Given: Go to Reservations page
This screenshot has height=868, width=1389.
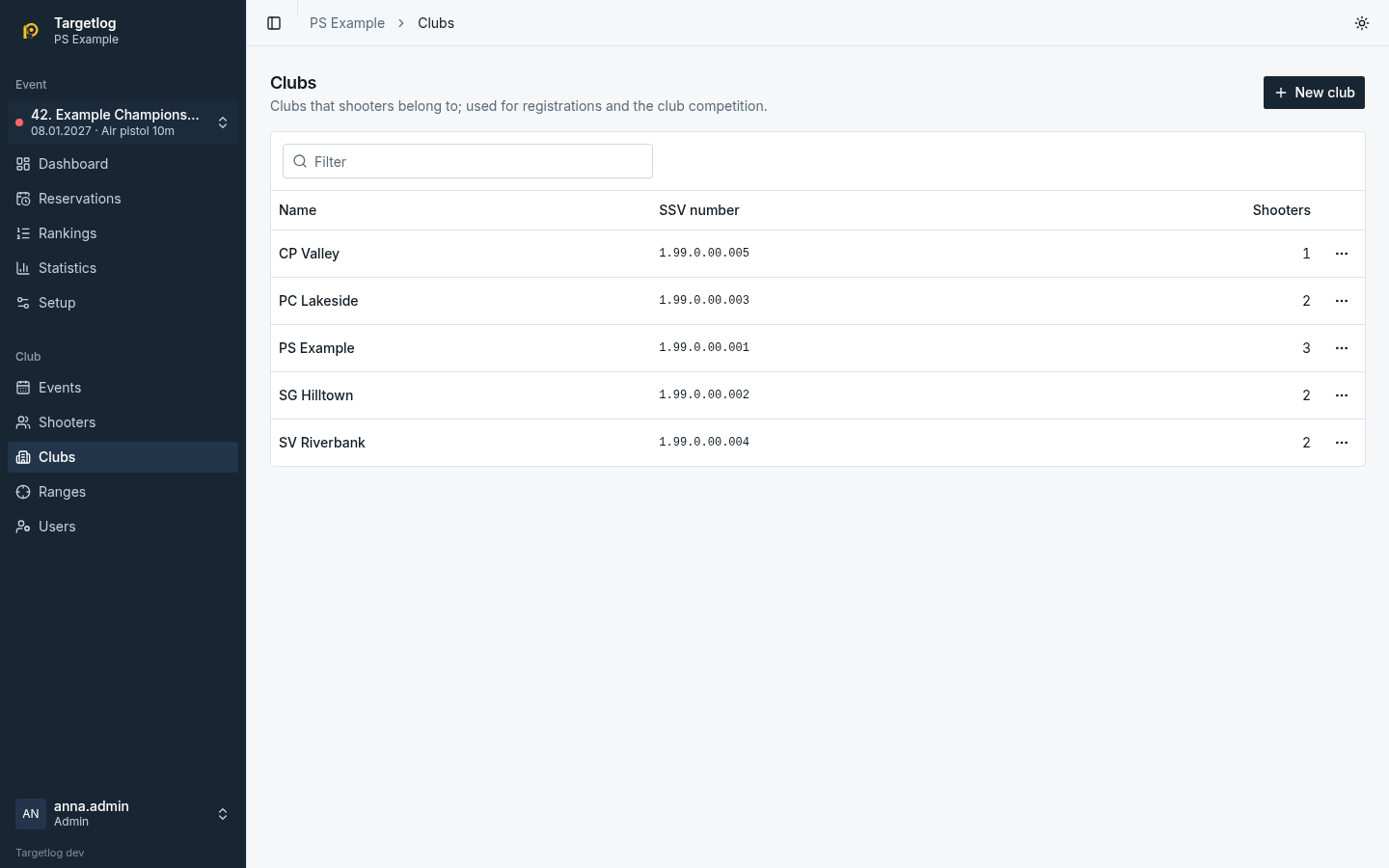Looking at the screenshot, I should click(123, 199).
